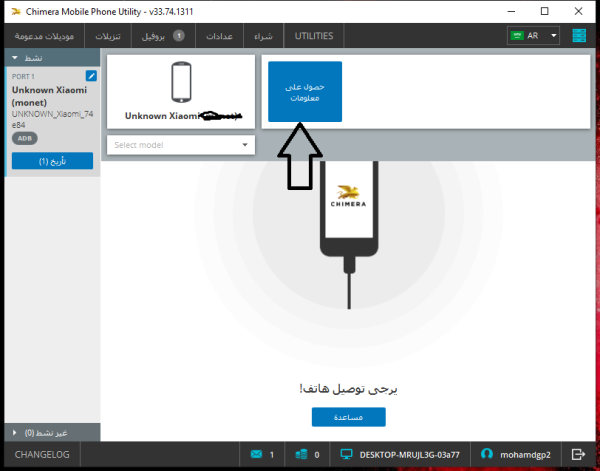Click the phone icon in Unknown Xiaomi card
Image resolution: width=600 pixels, height=471 pixels.
181,82
